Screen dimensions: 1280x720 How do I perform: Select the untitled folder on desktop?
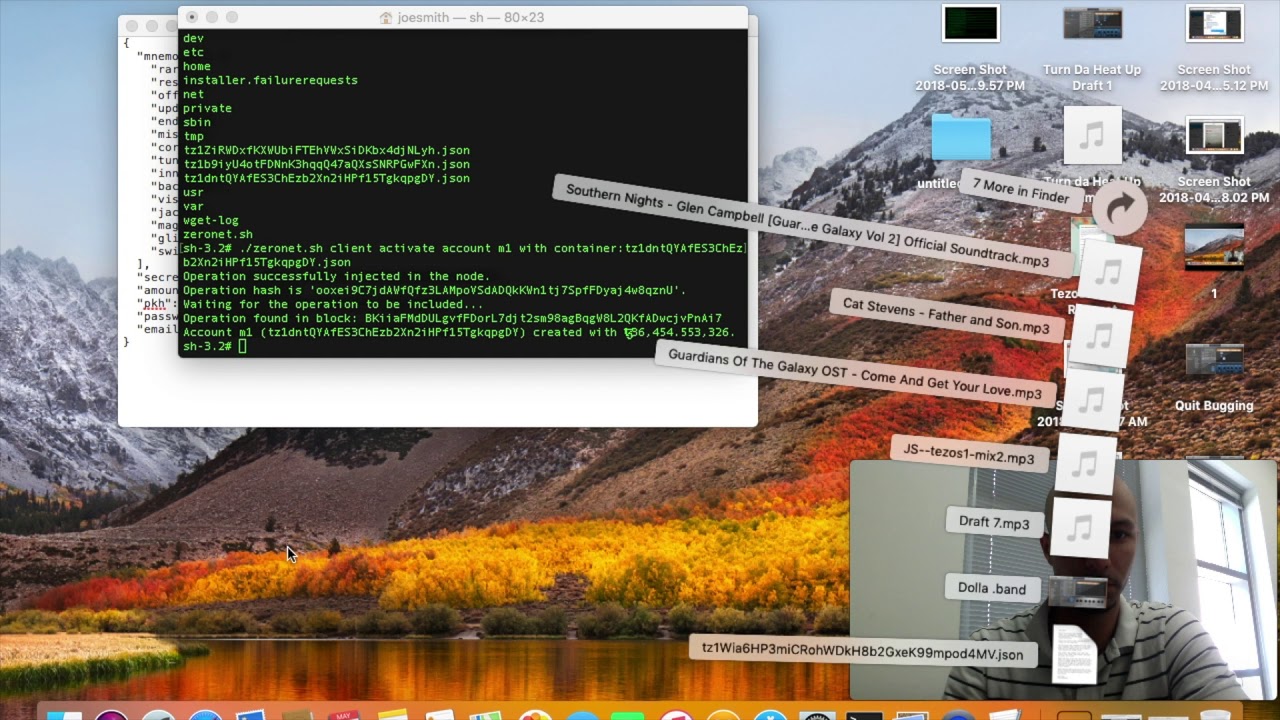[961, 138]
